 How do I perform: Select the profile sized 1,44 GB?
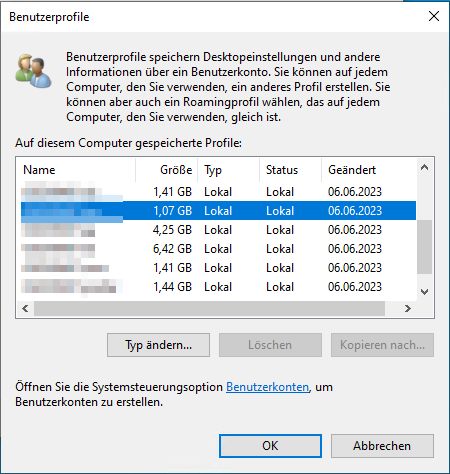click(x=218, y=287)
